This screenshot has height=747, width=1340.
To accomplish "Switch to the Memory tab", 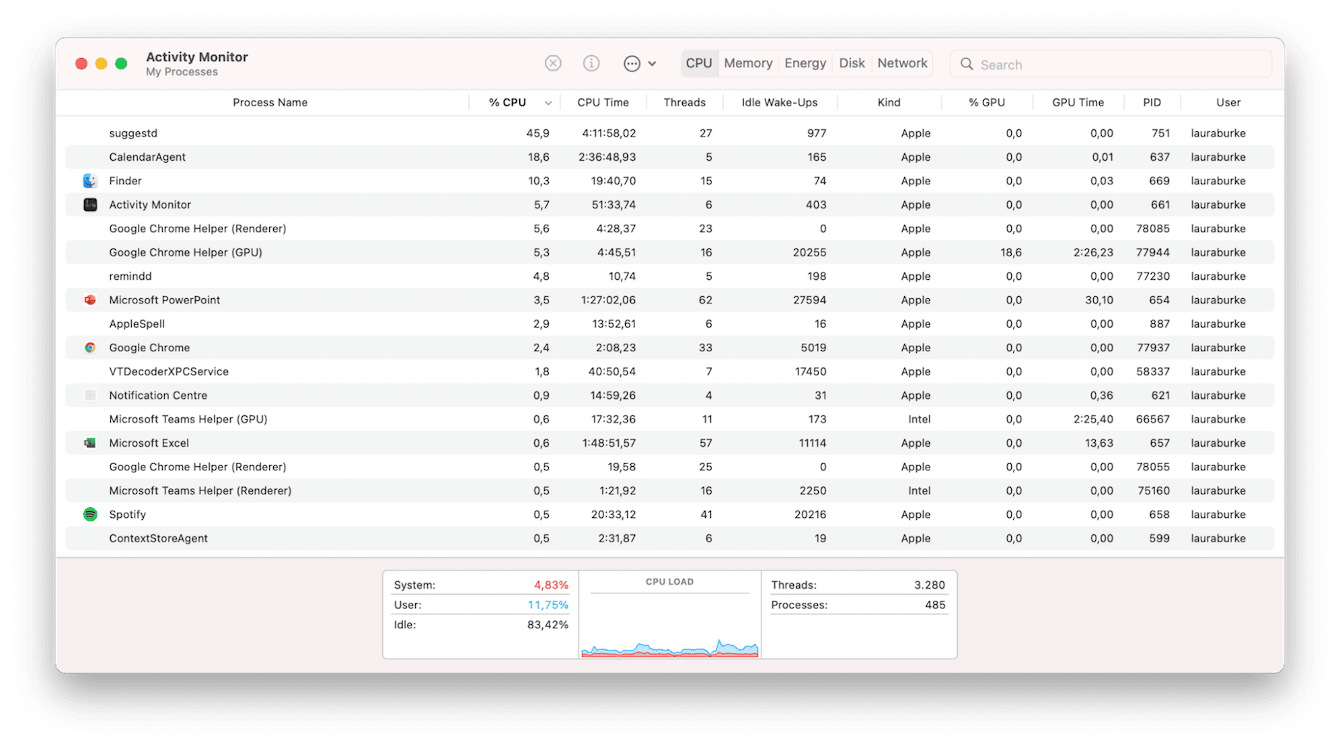I will pos(748,63).
